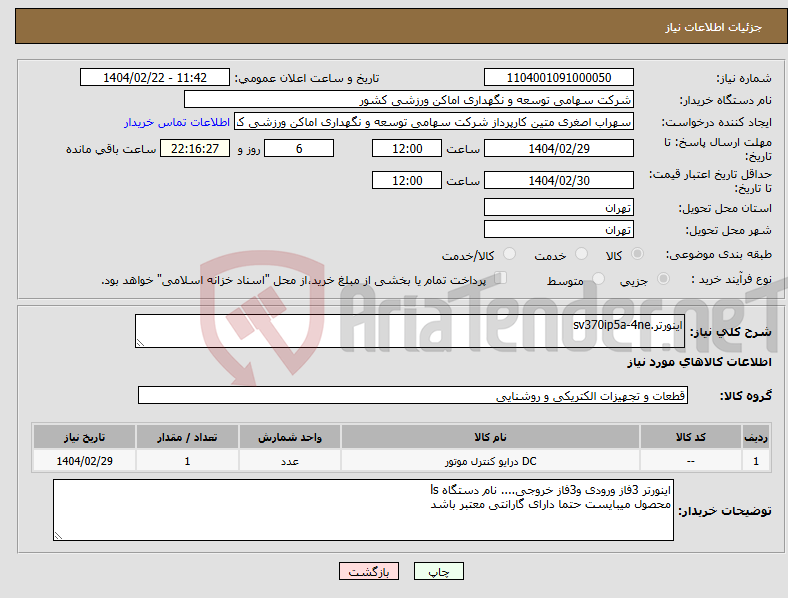The height and width of the screenshot is (598, 788).
Task: Click the واحد شمارش column header
Action: (x=290, y=437)
